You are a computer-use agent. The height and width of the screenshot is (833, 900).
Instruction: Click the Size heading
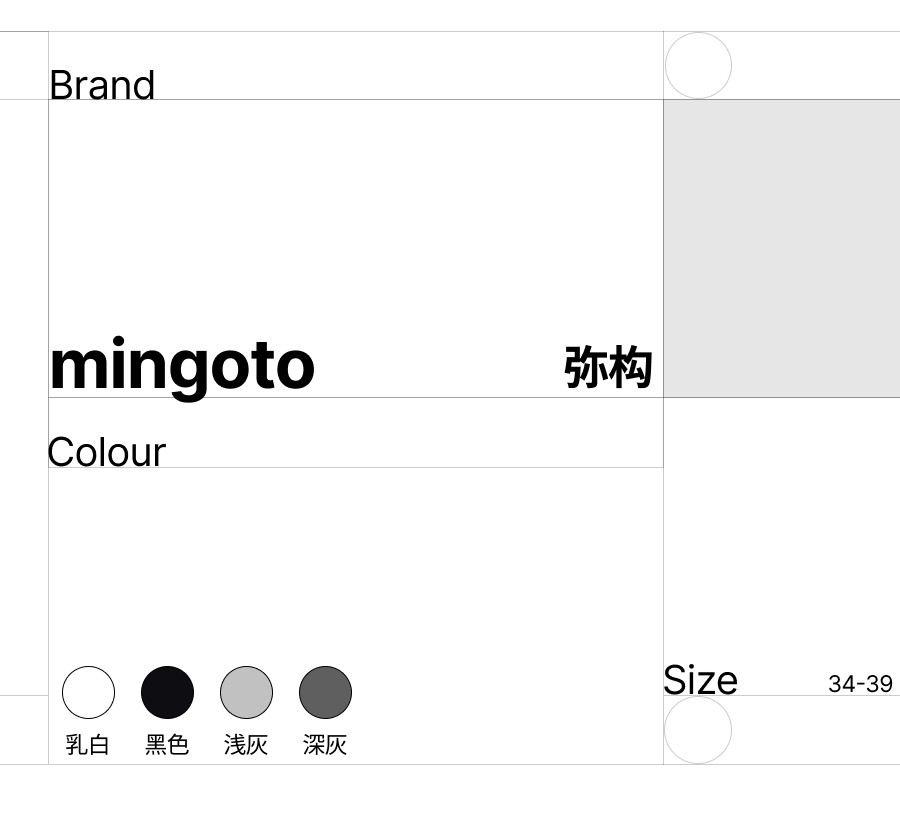point(700,680)
